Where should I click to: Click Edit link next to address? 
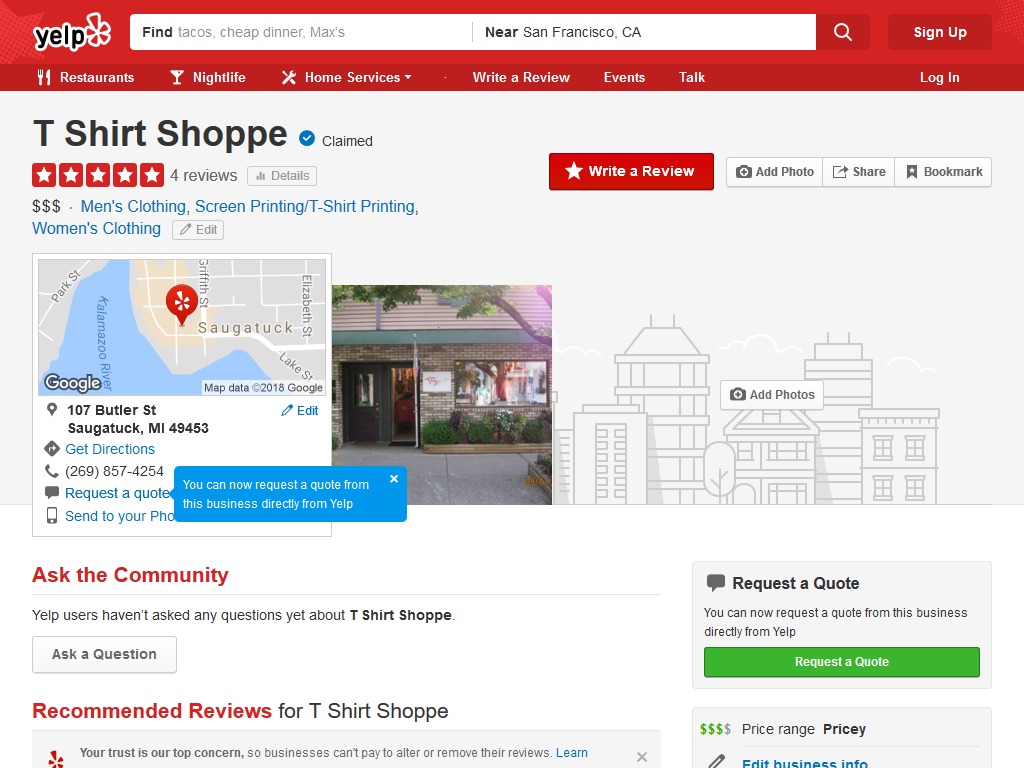[300, 410]
